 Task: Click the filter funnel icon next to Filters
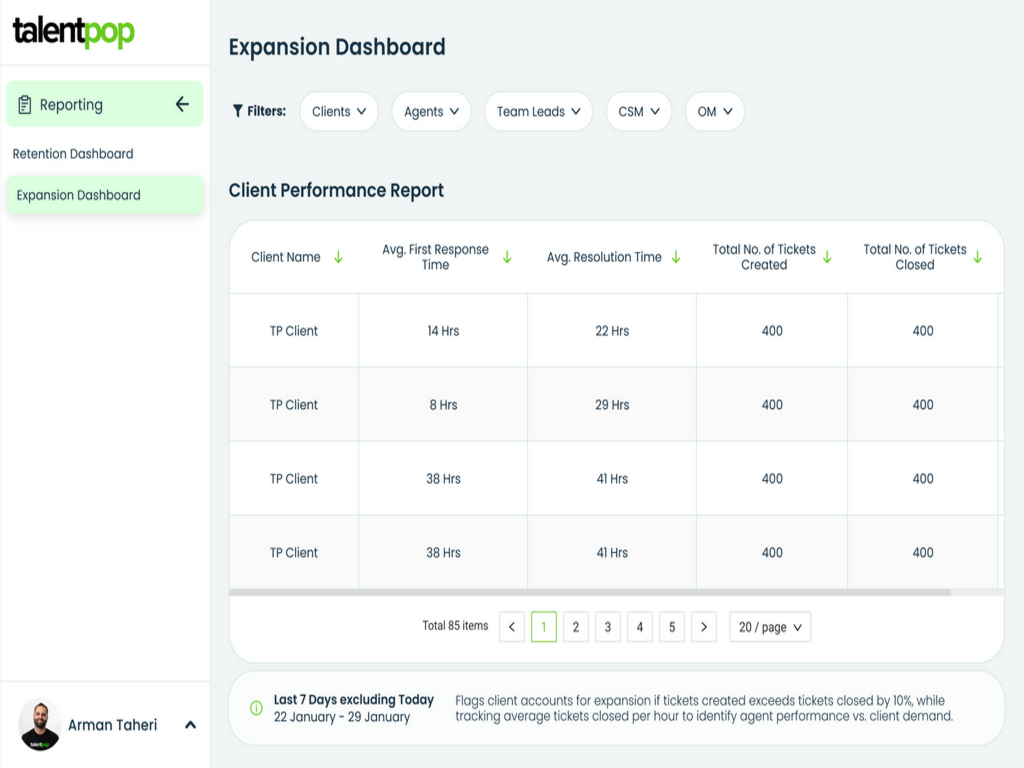(x=238, y=111)
